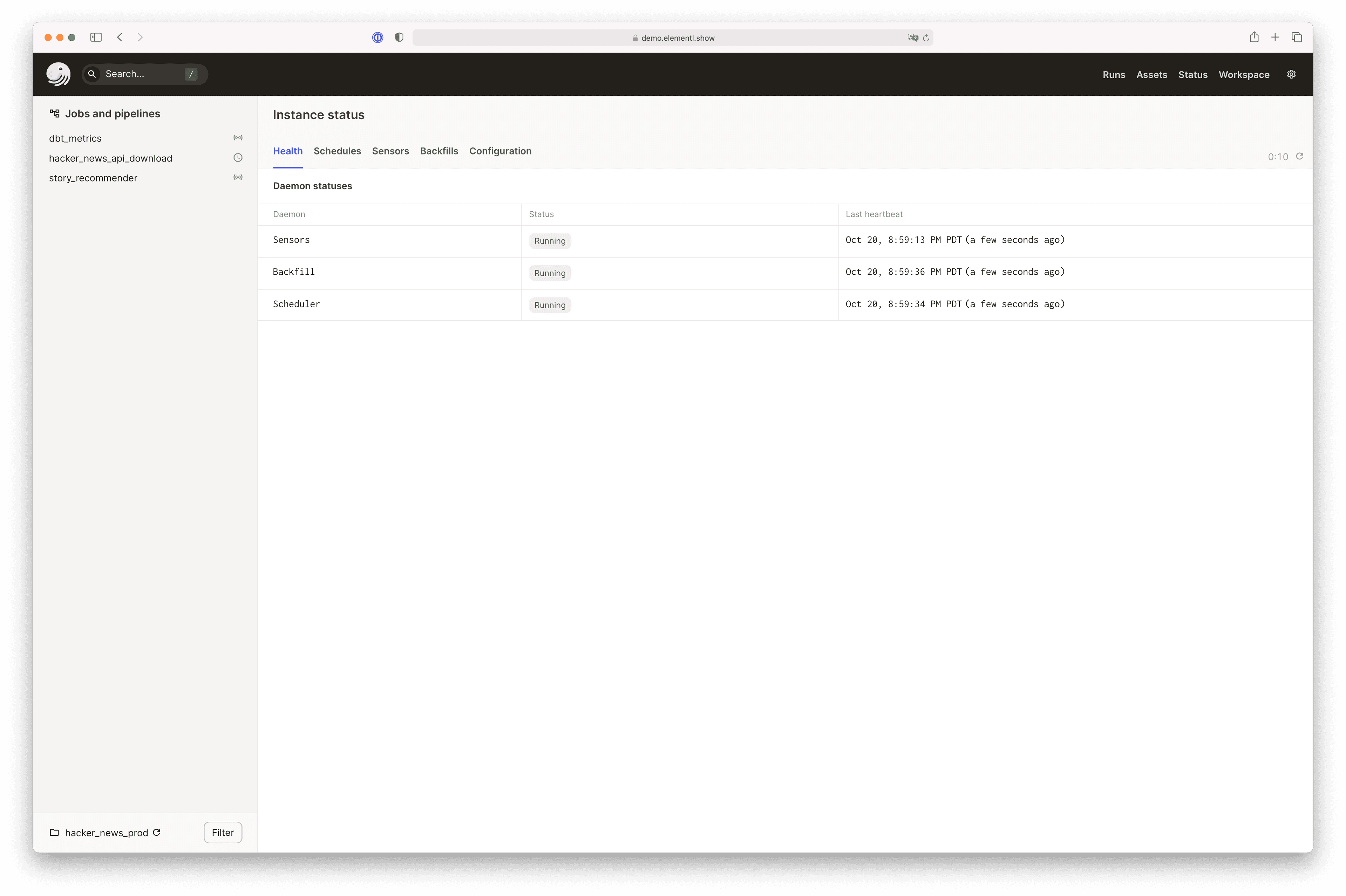
Task: View the Backfills tab
Action: pos(439,151)
